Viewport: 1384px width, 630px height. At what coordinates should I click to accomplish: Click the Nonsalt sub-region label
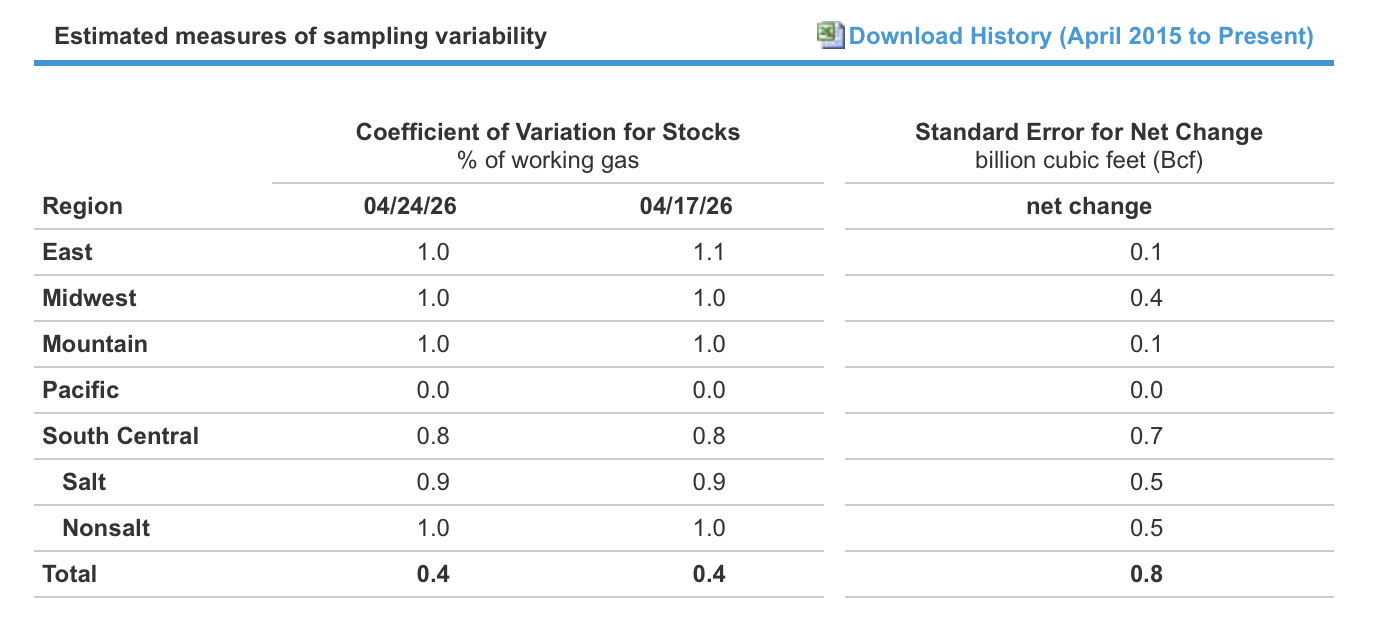[x=106, y=528]
